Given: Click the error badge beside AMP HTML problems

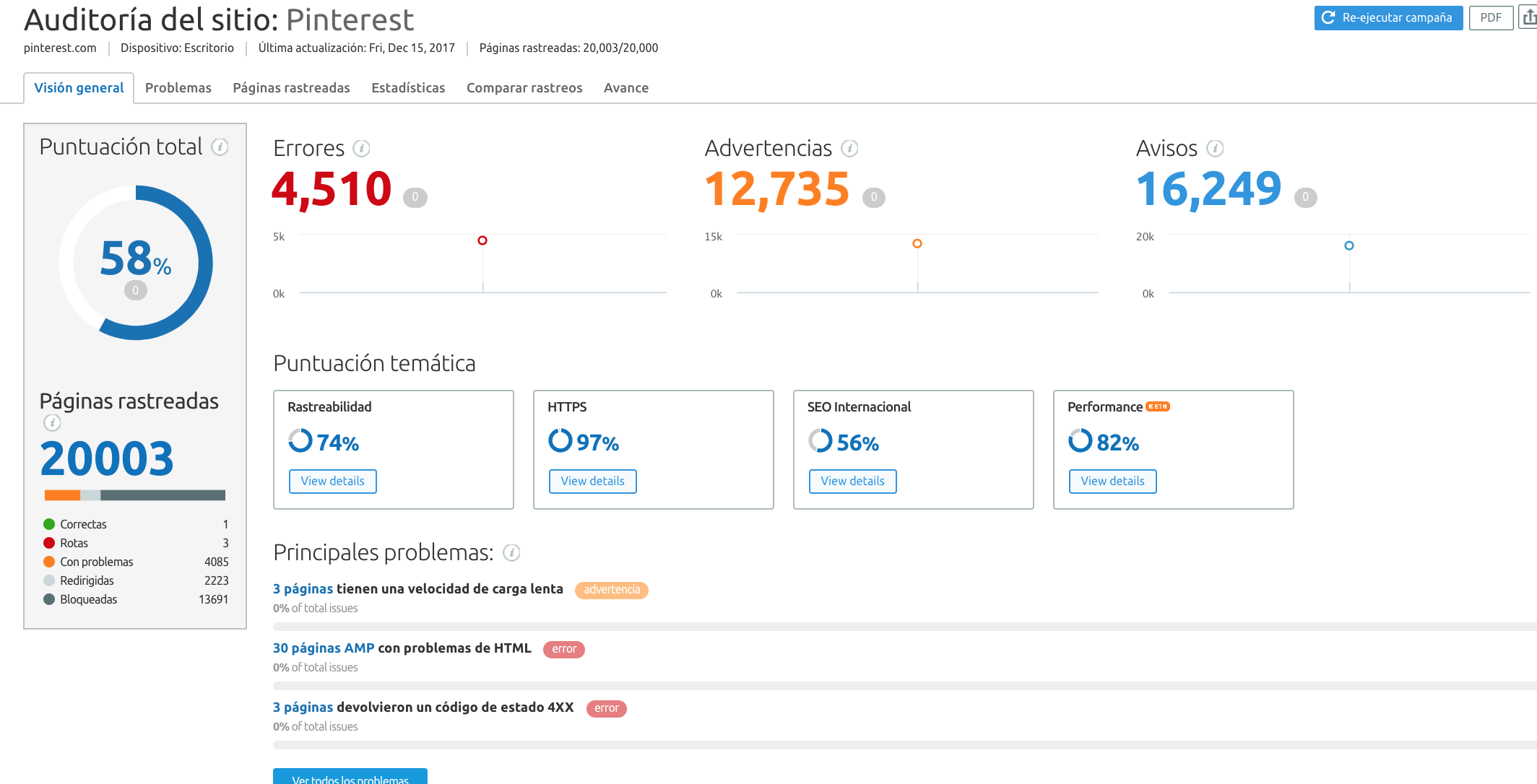Looking at the screenshot, I should 564,649.
